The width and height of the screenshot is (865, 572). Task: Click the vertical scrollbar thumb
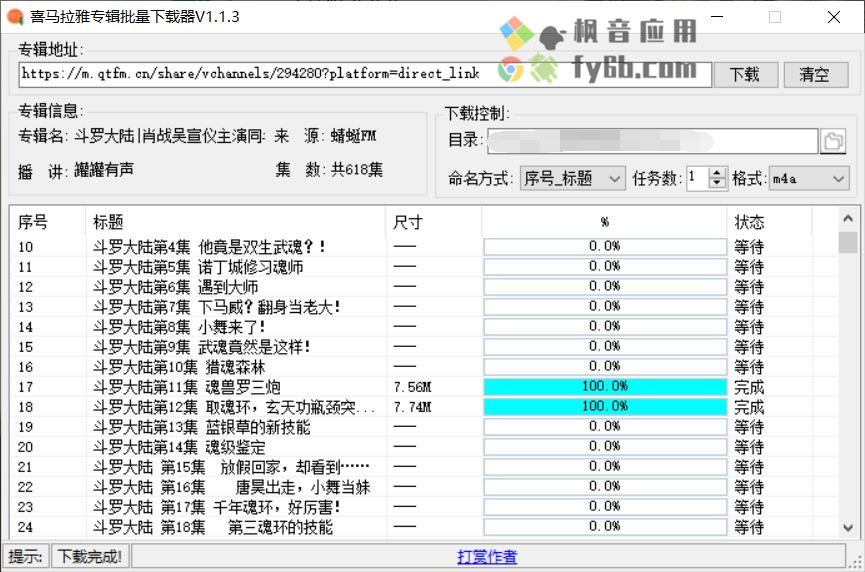point(847,242)
